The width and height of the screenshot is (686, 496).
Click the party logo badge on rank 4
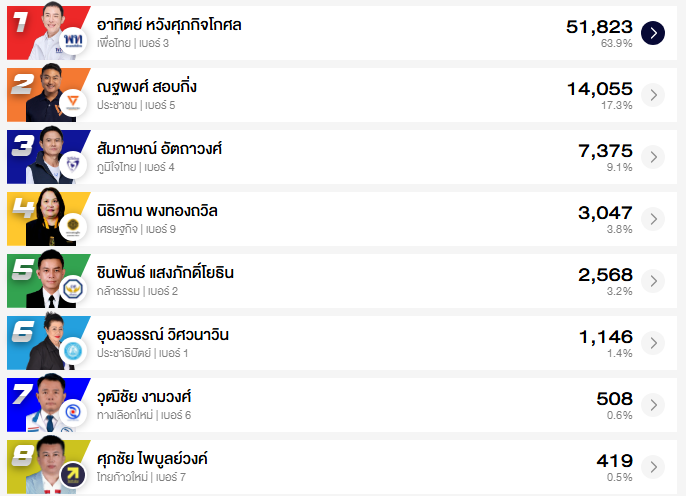(73, 228)
